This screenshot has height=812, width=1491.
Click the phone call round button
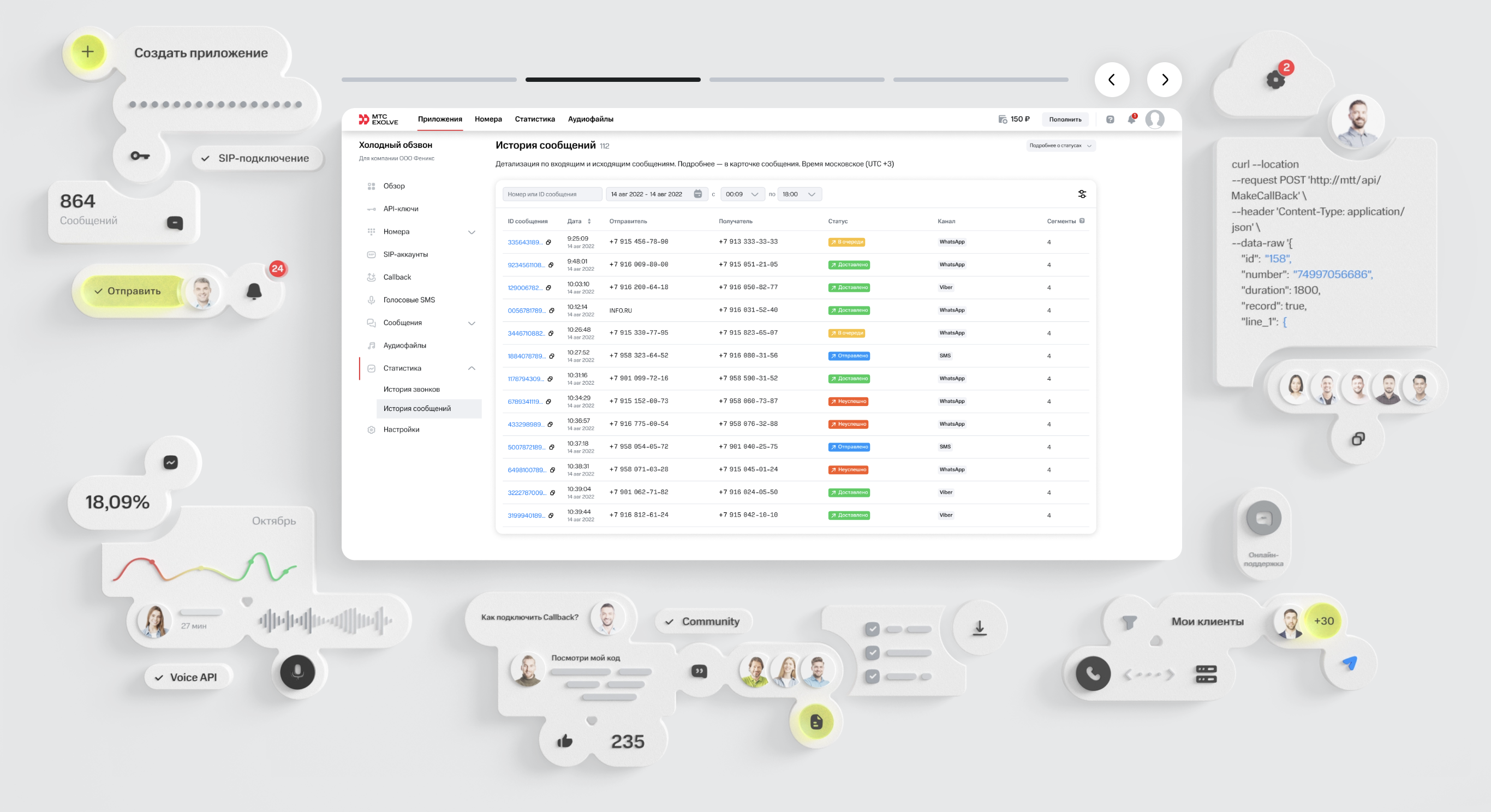(x=1093, y=673)
